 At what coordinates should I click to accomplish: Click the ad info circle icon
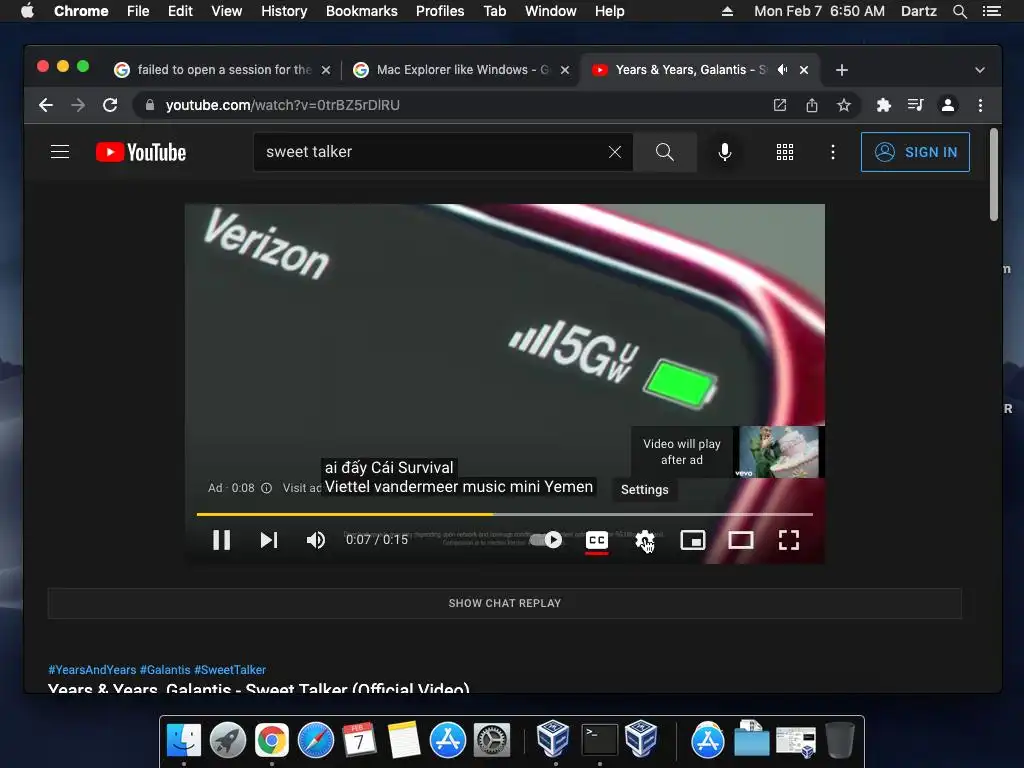point(266,488)
